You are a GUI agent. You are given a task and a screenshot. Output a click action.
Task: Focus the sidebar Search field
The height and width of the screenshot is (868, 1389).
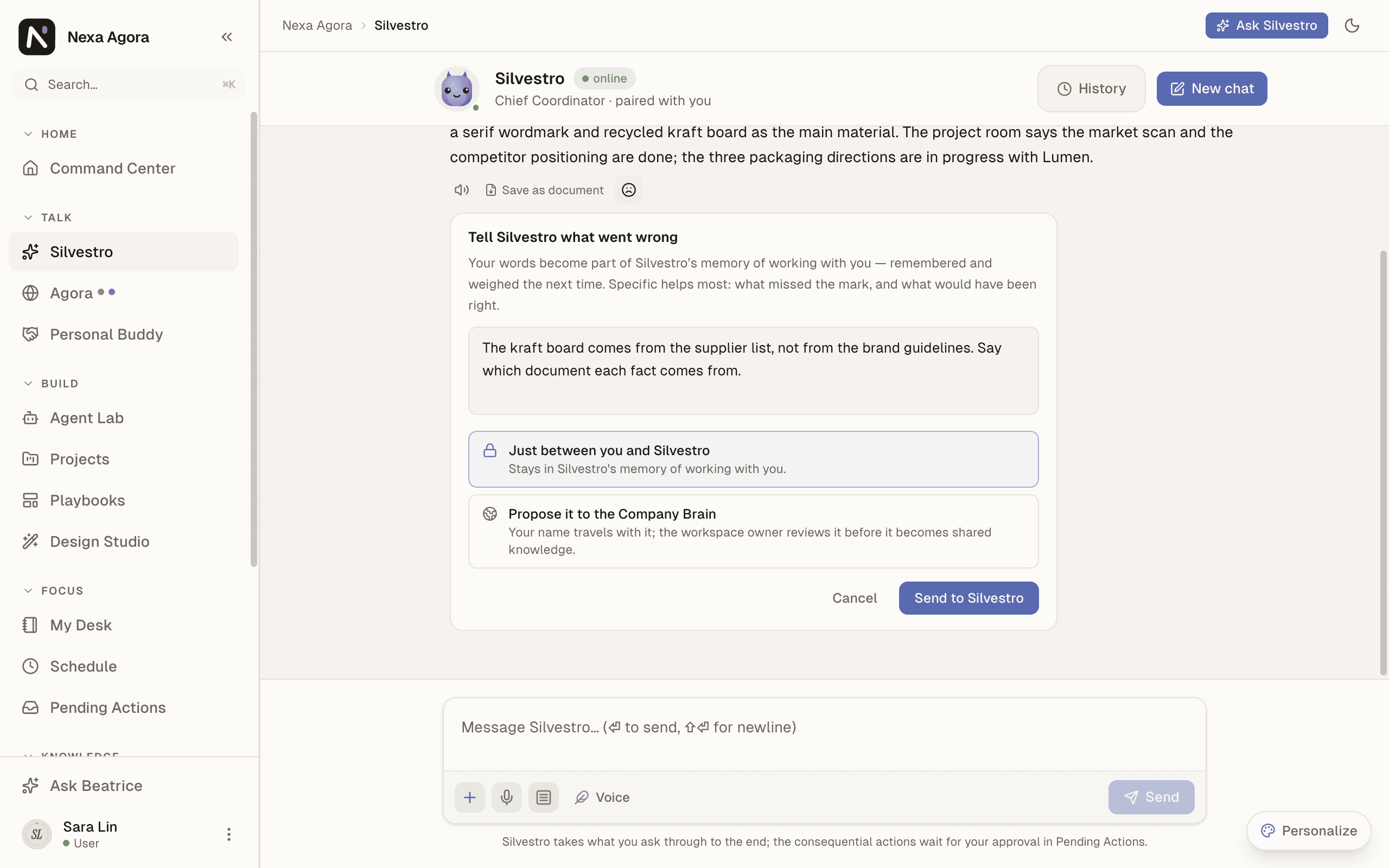point(130,85)
